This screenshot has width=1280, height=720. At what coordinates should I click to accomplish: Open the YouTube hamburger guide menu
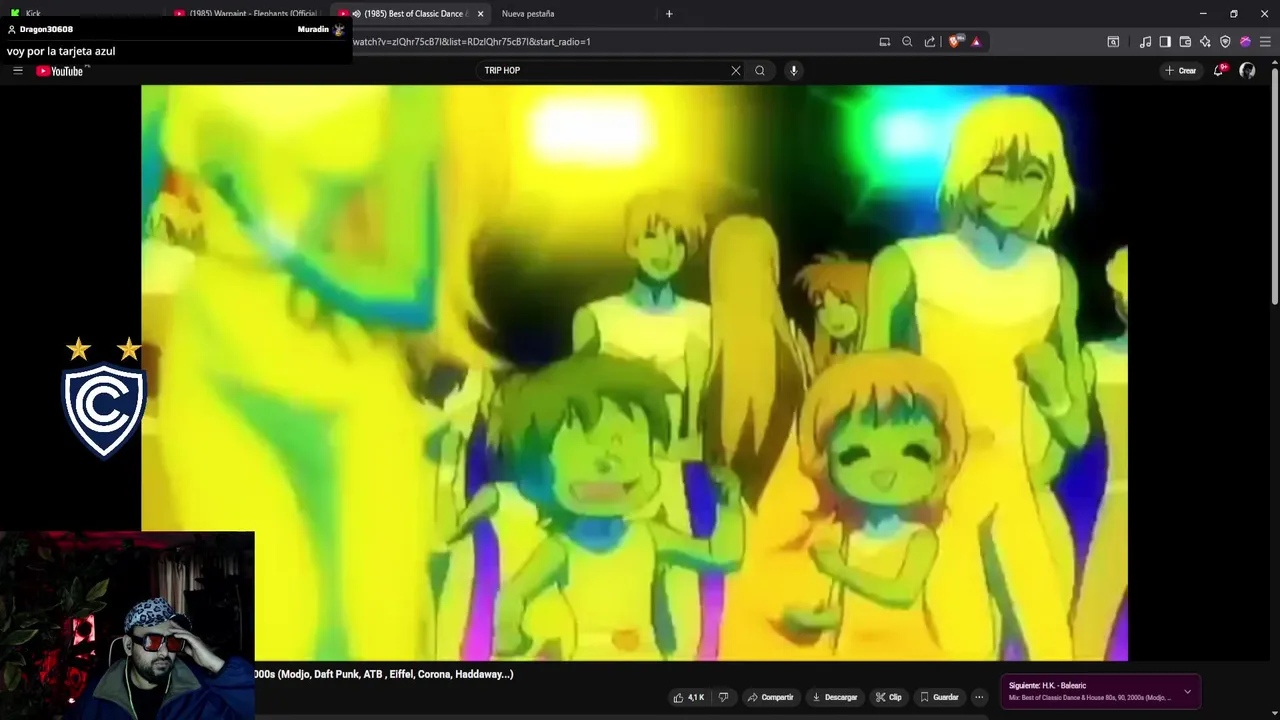[x=17, y=70]
